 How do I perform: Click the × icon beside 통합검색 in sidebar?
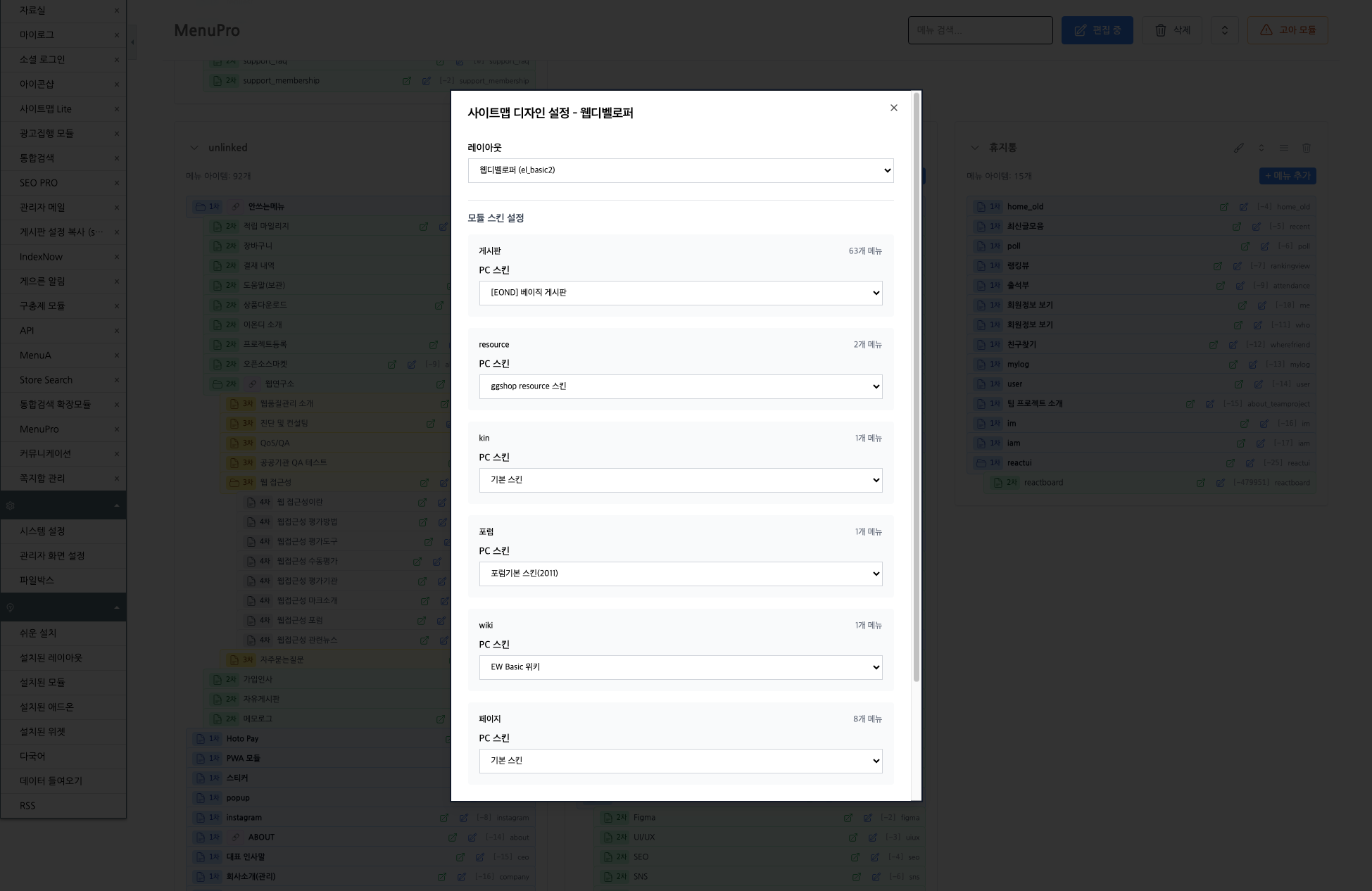pyautogui.click(x=117, y=158)
